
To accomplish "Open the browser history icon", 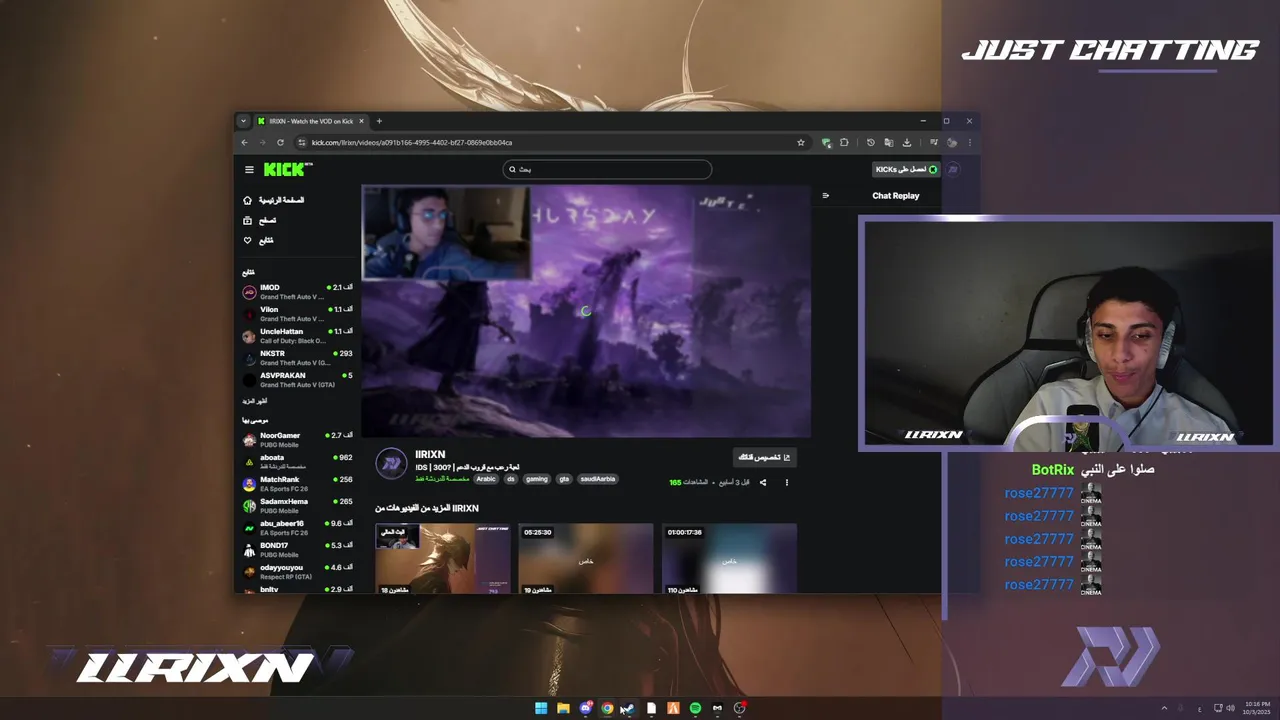I will (x=870, y=142).
